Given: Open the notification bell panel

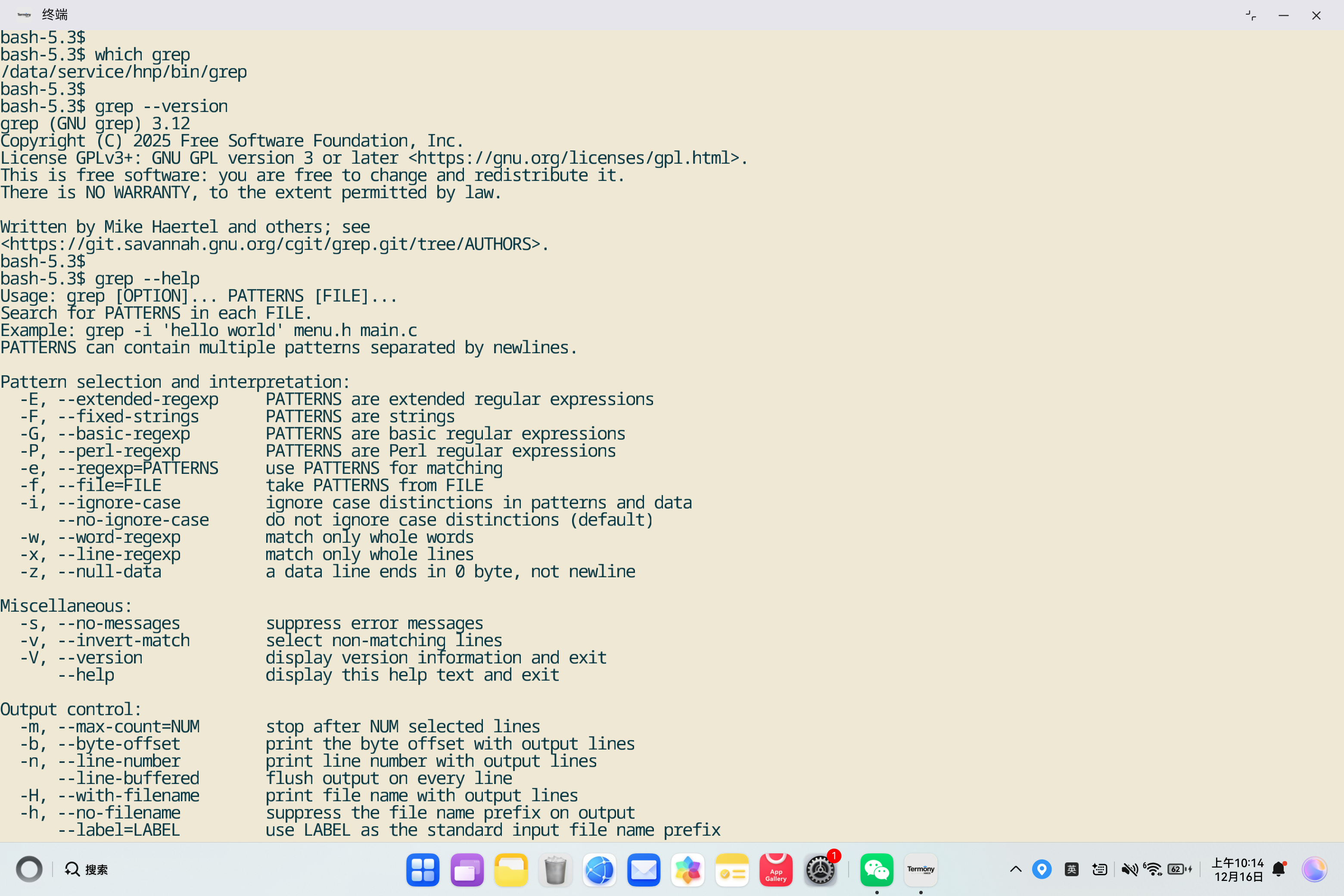Looking at the screenshot, I should (1279, 869).
